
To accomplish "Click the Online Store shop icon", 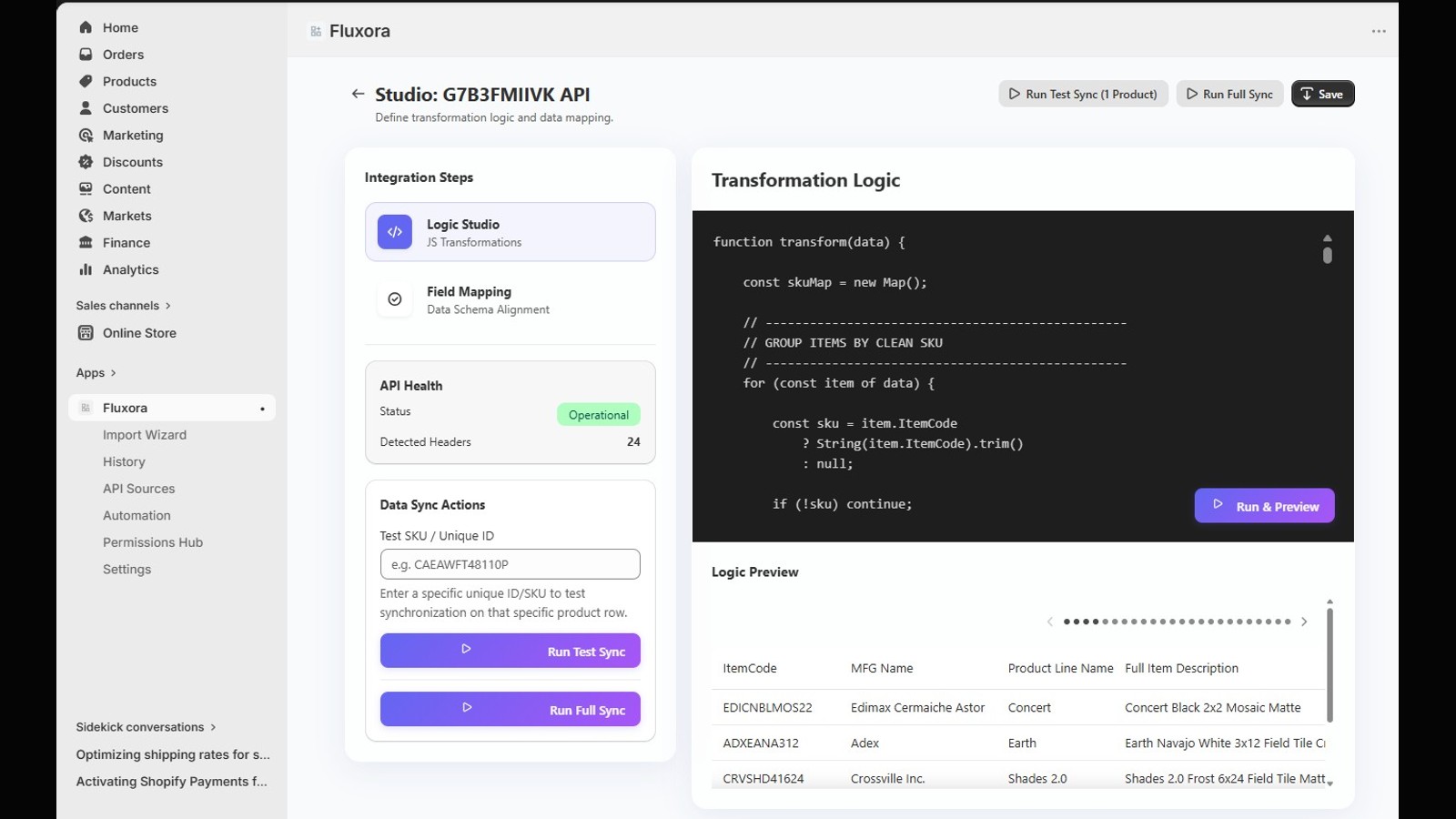I will 86,333.
